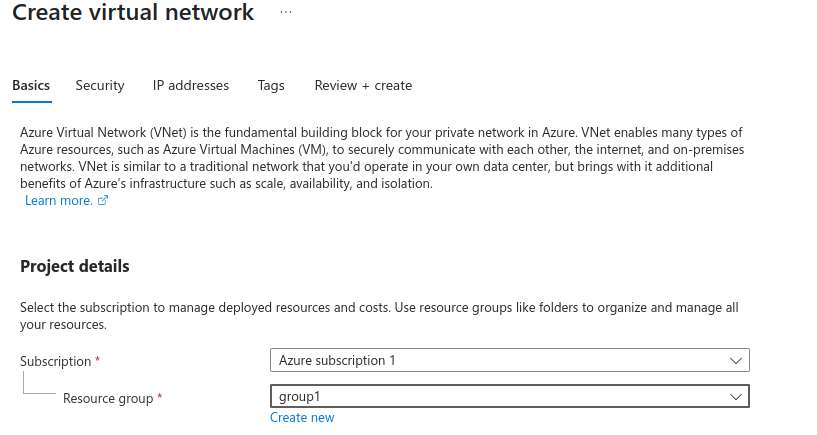Go to the IP addresses tab
The height and width of the screenshot is (435, 817).
coord(191,86)
